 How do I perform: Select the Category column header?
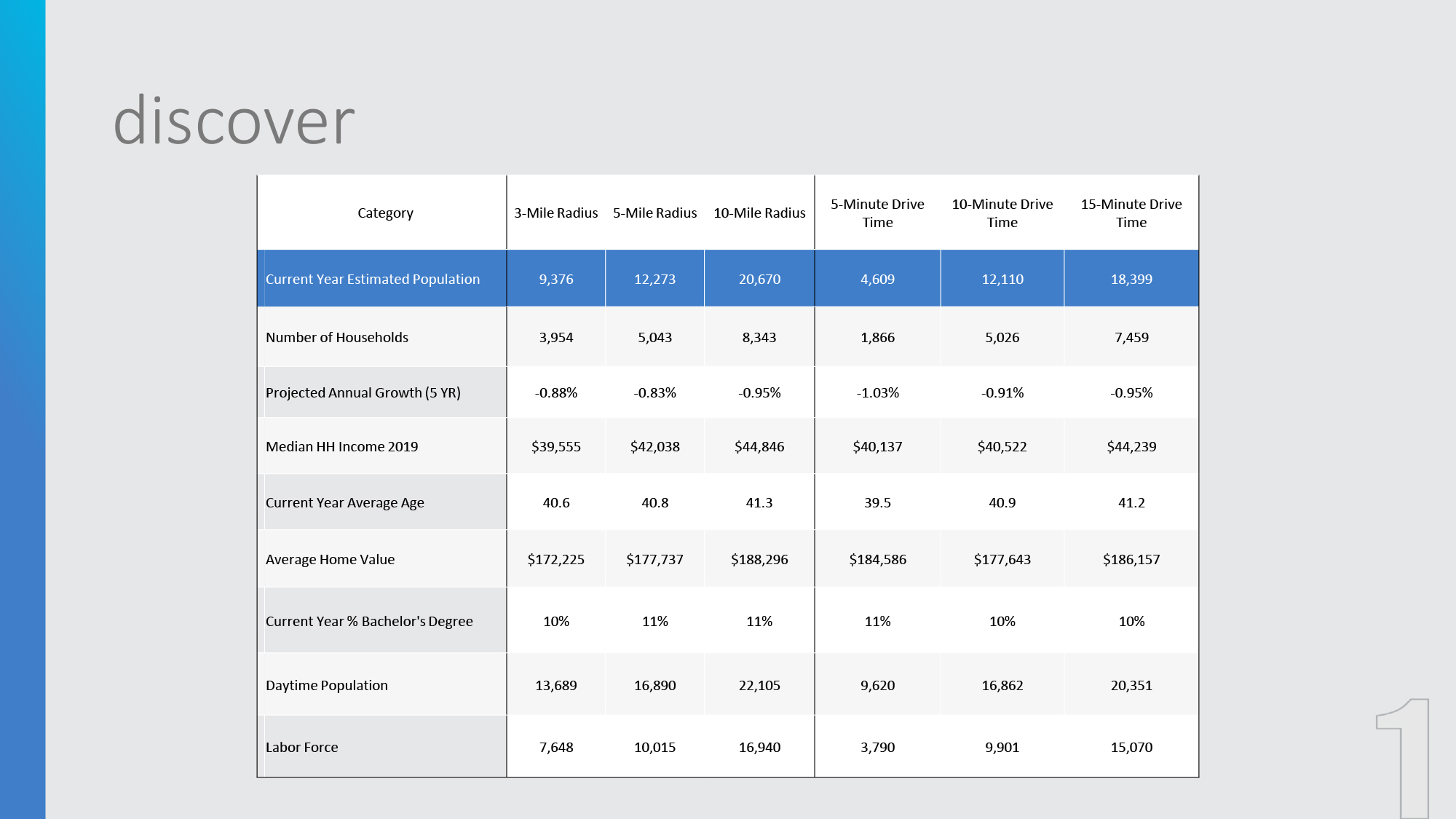385,213
